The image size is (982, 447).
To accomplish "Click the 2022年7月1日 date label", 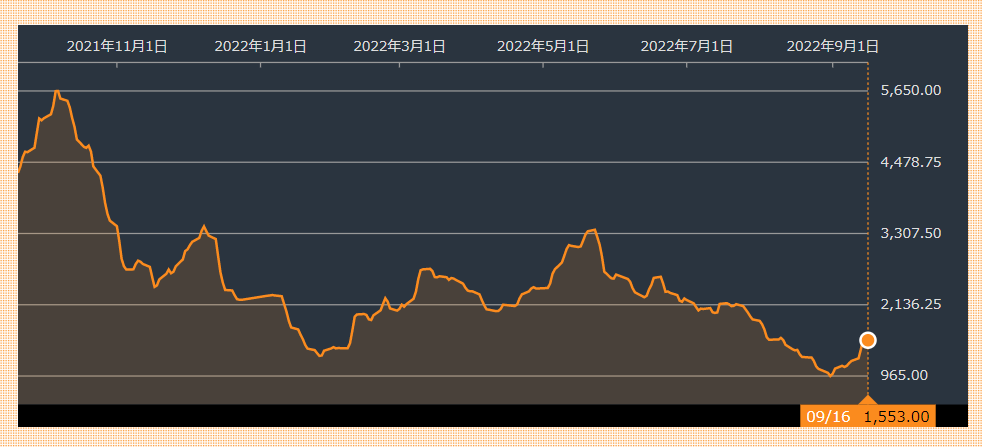I will point(687,46).
